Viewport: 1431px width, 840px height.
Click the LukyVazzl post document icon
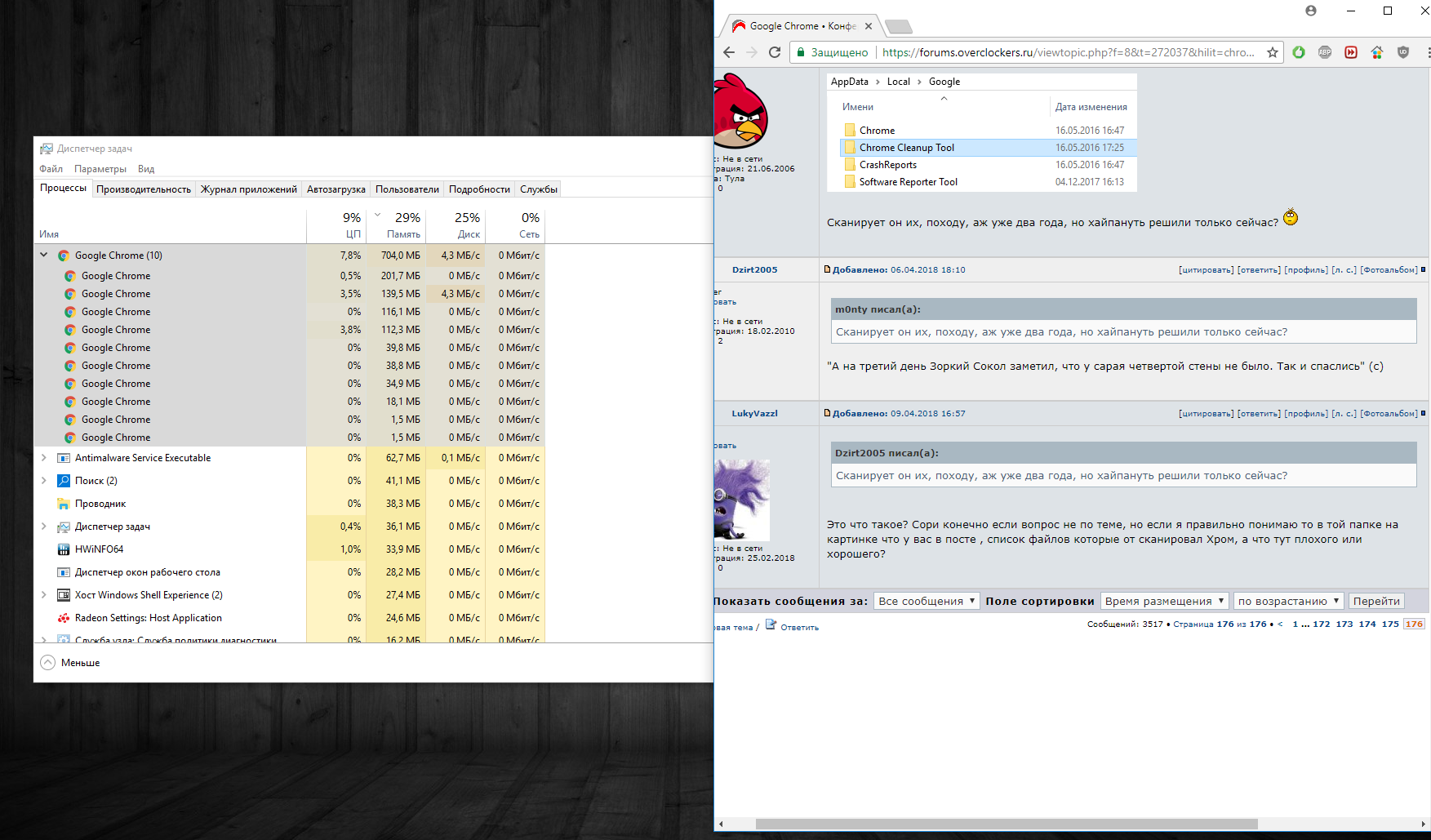pyautogui.click(x=827, y=413)
